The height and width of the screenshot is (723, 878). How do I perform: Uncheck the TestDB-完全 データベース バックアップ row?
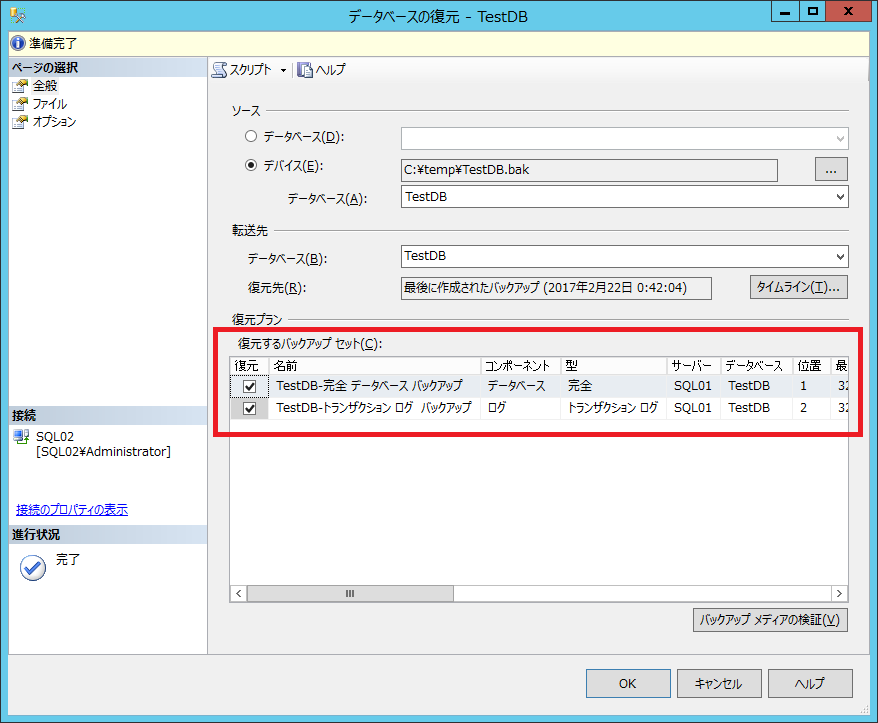[x=249, y=385]
